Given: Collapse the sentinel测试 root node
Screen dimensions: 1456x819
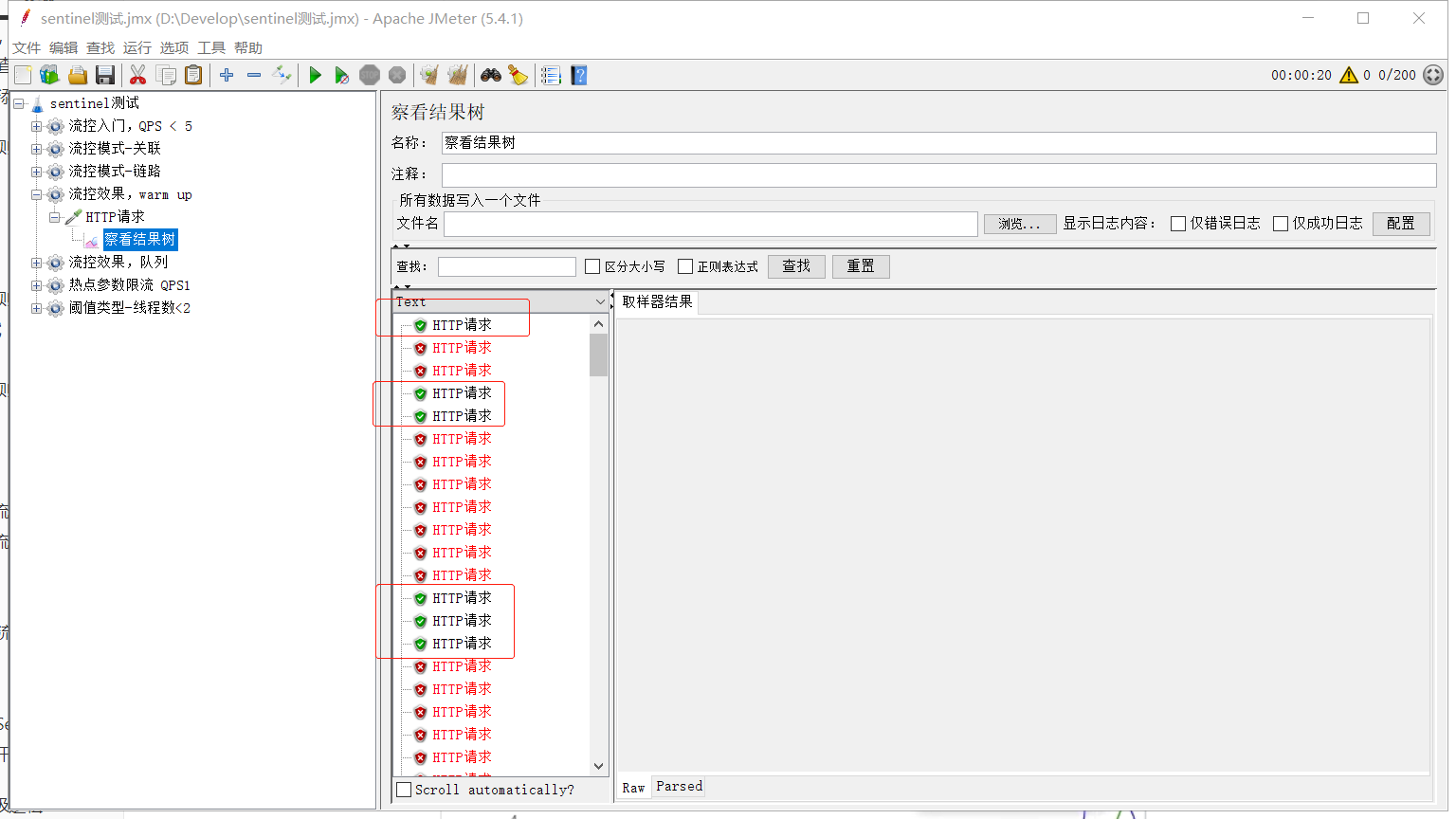Looking at the screenshot, I should 19,103.
